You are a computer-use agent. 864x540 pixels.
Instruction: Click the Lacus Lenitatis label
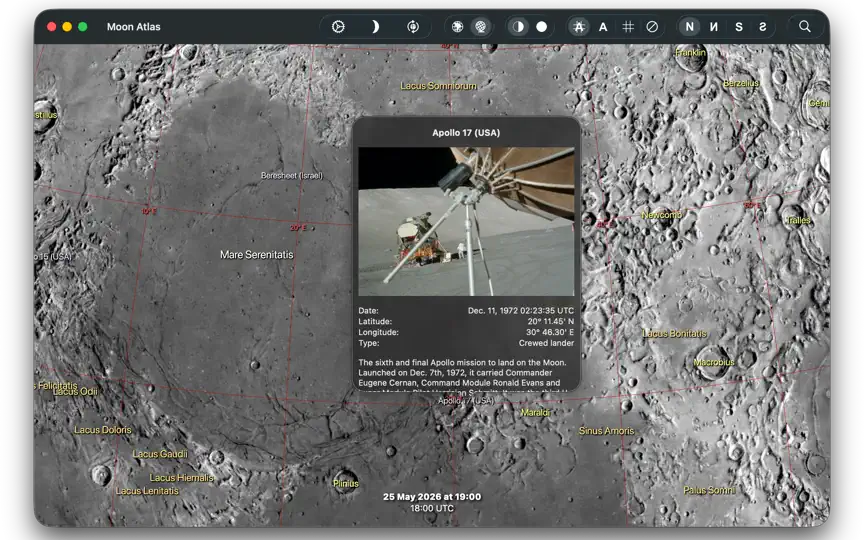coord(147,491)
